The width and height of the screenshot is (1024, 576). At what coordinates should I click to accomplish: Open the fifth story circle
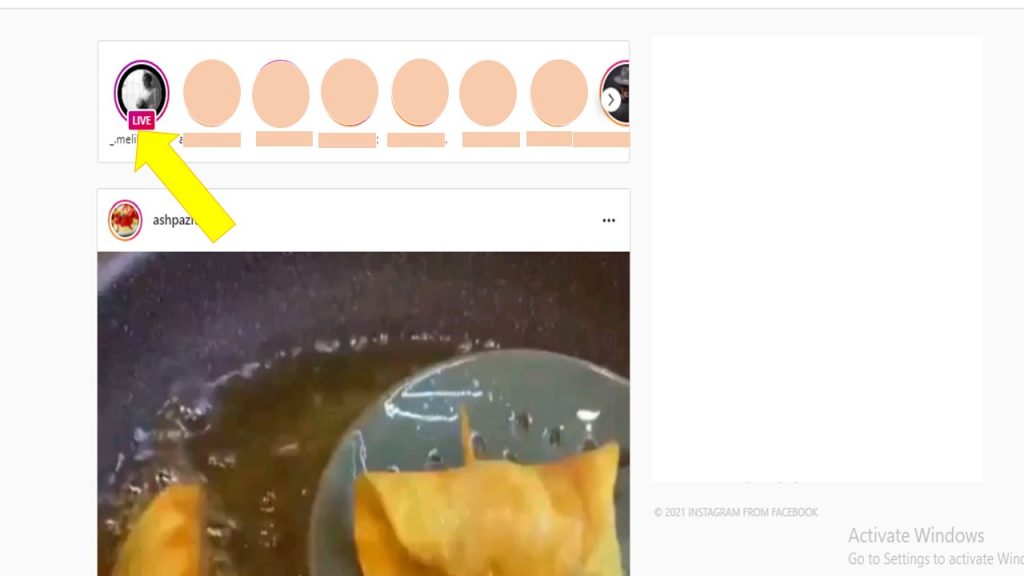[x=420, y=92]
